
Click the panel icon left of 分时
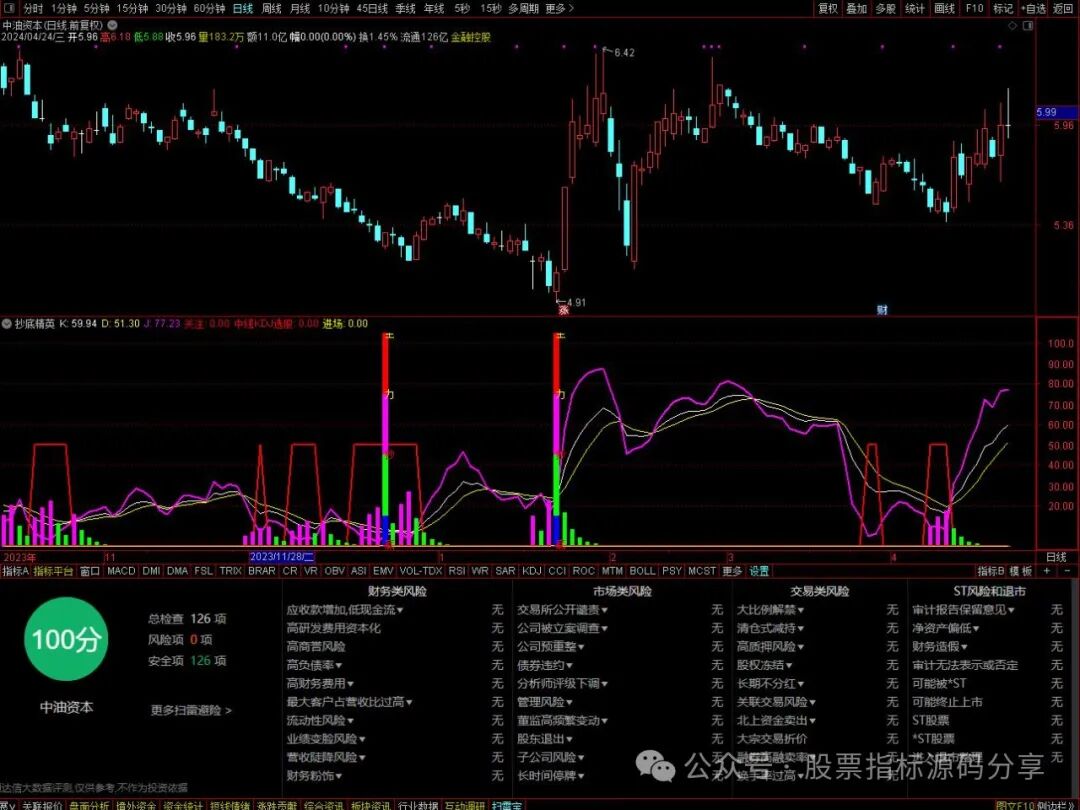(x=9, y=8)
